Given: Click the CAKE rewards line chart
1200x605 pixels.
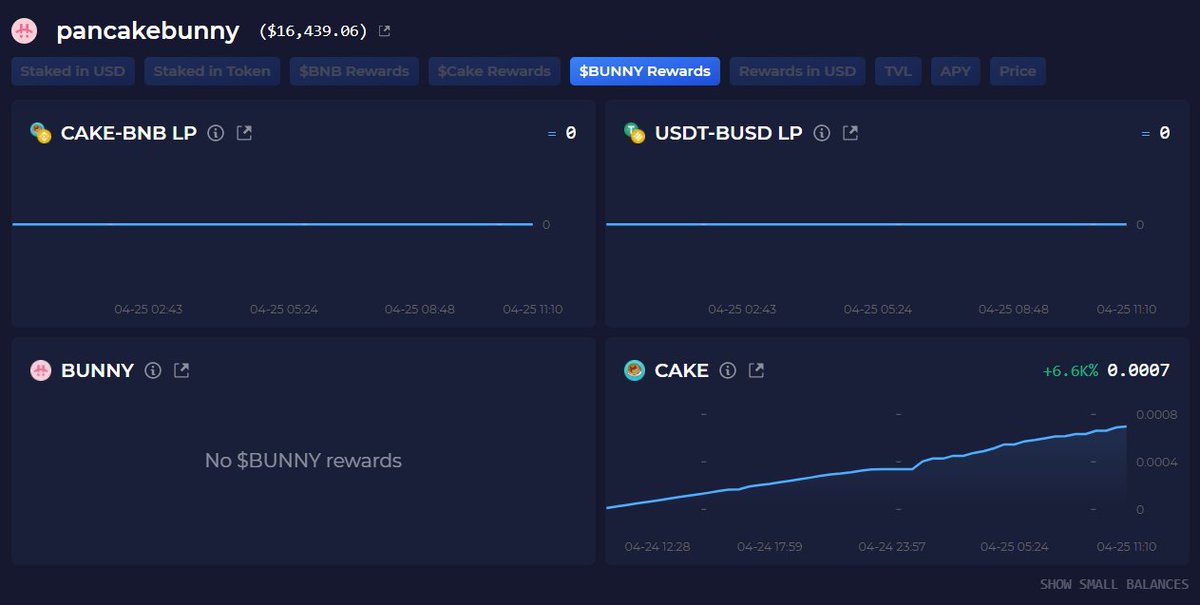Looking at the screenshot, I should point(866,467).
